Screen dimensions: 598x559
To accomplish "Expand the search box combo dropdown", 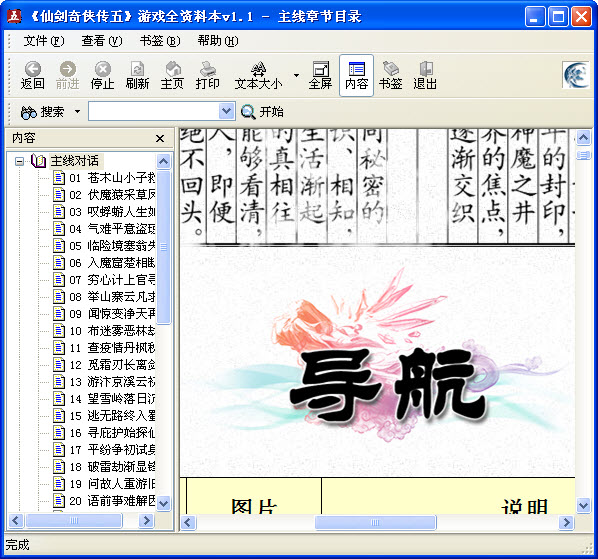I will (x=227, y=111).
